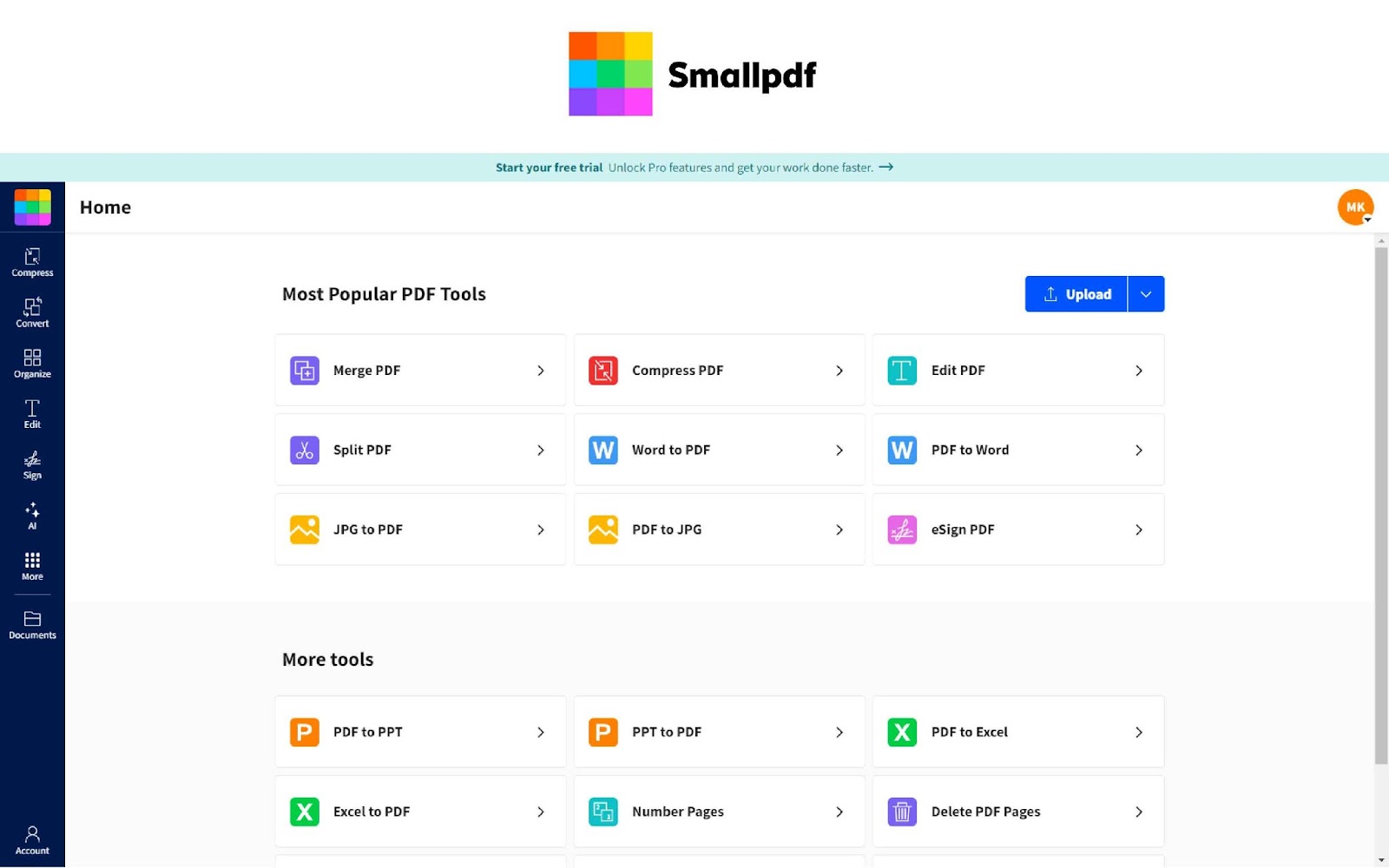Click the chevron on the Split PDF card
The image size is (1389, 868).
[541, 450]
